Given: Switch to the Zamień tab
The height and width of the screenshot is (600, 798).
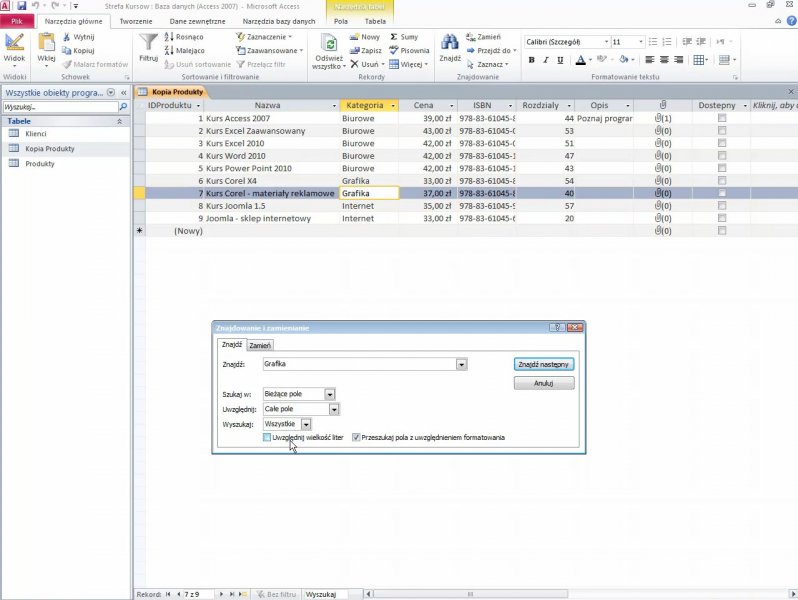Looking at the screenshot, I should (x=260, y=345).
